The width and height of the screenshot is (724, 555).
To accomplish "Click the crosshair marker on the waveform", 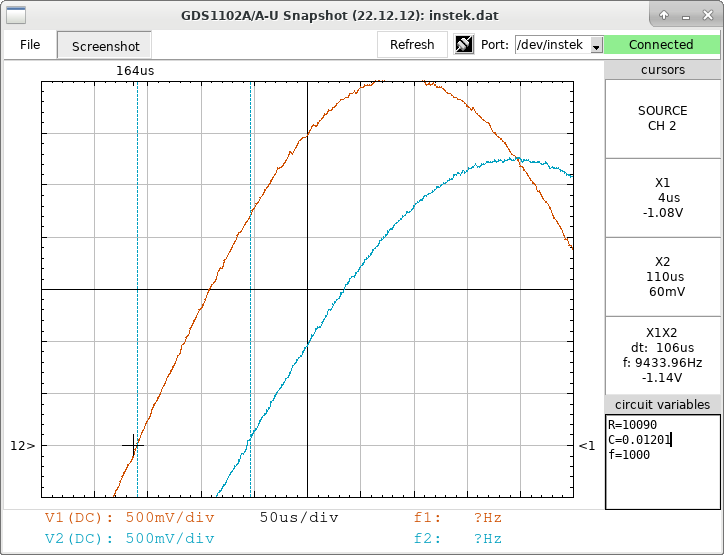I will [x=132, y=444].
